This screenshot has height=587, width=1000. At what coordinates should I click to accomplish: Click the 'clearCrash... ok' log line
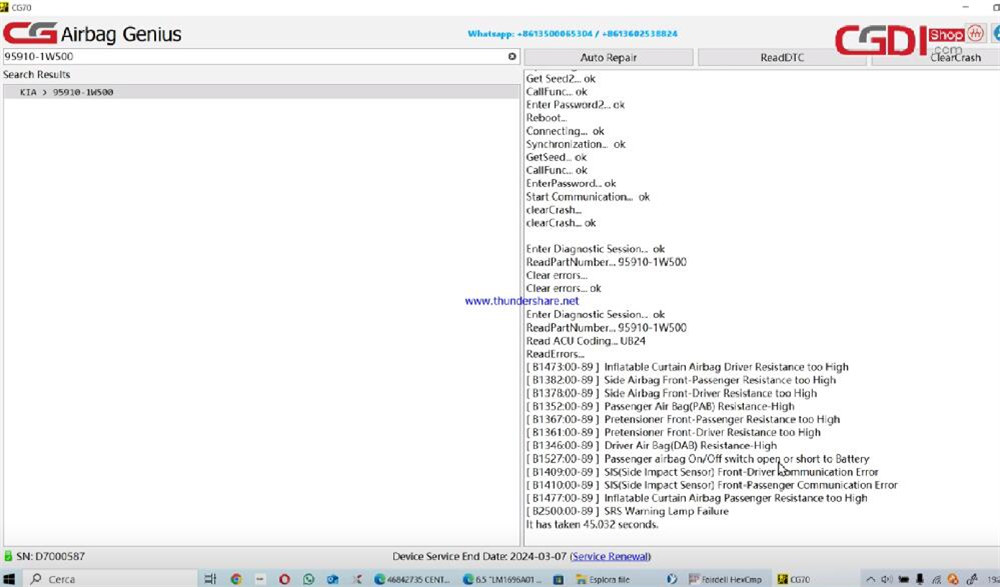point(561,223)
